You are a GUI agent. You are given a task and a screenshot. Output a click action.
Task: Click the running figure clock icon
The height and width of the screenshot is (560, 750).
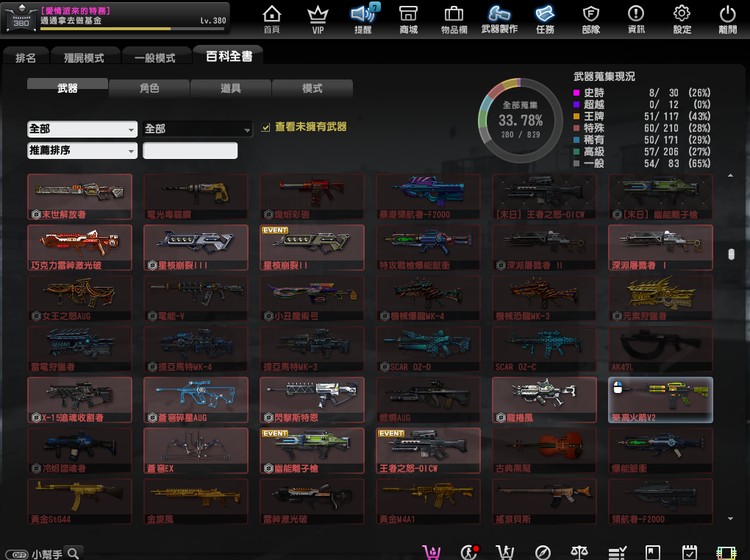click(x=469, y=552)
